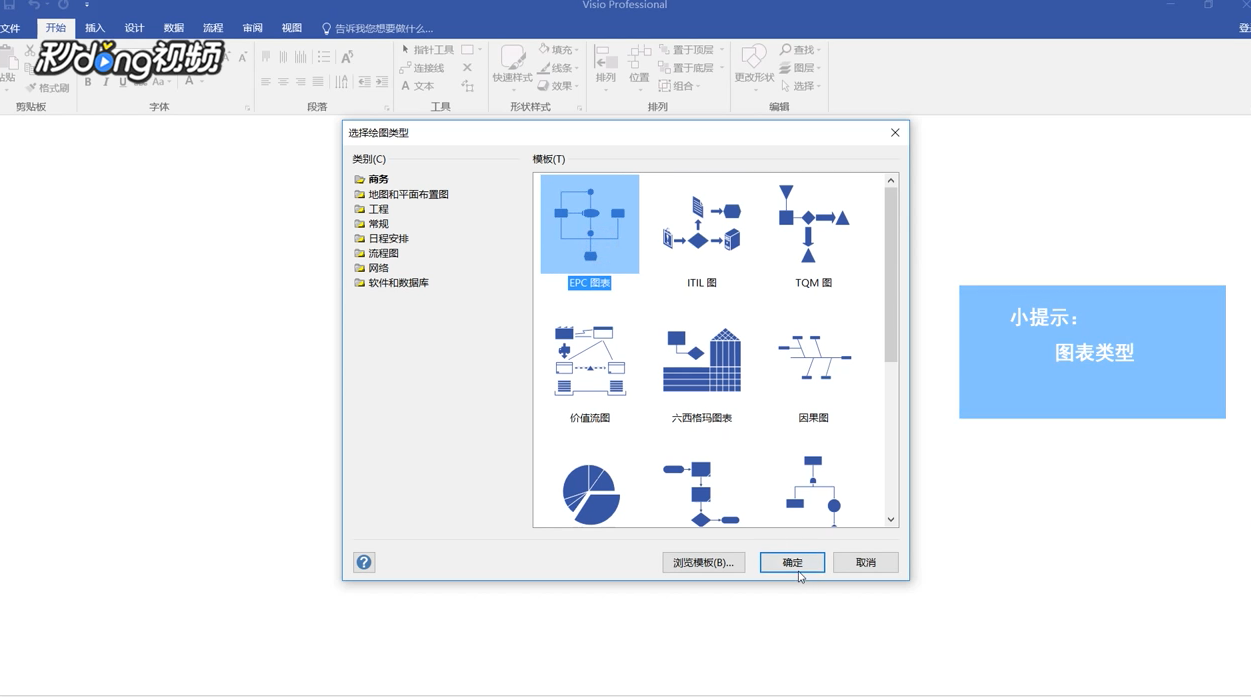
Task: Open the 常规 category folder
Action: pos(372,224)
